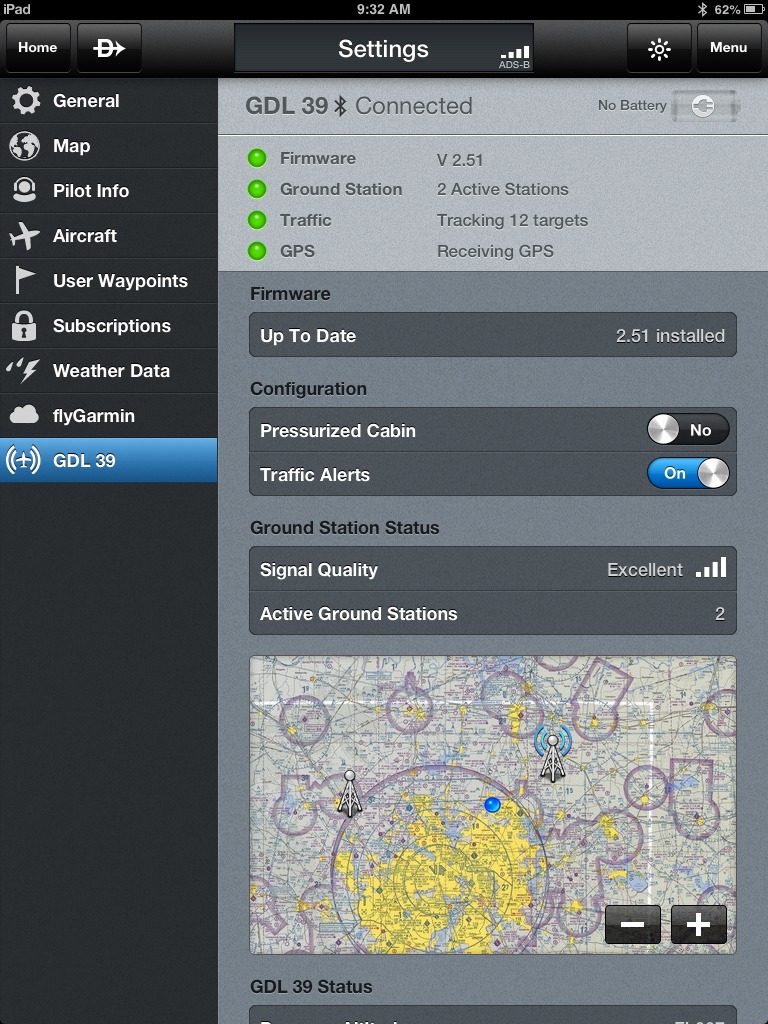Tap the Firmware green status light
The height and width of the screenshot is (1024, 768).
pos(257,158)
